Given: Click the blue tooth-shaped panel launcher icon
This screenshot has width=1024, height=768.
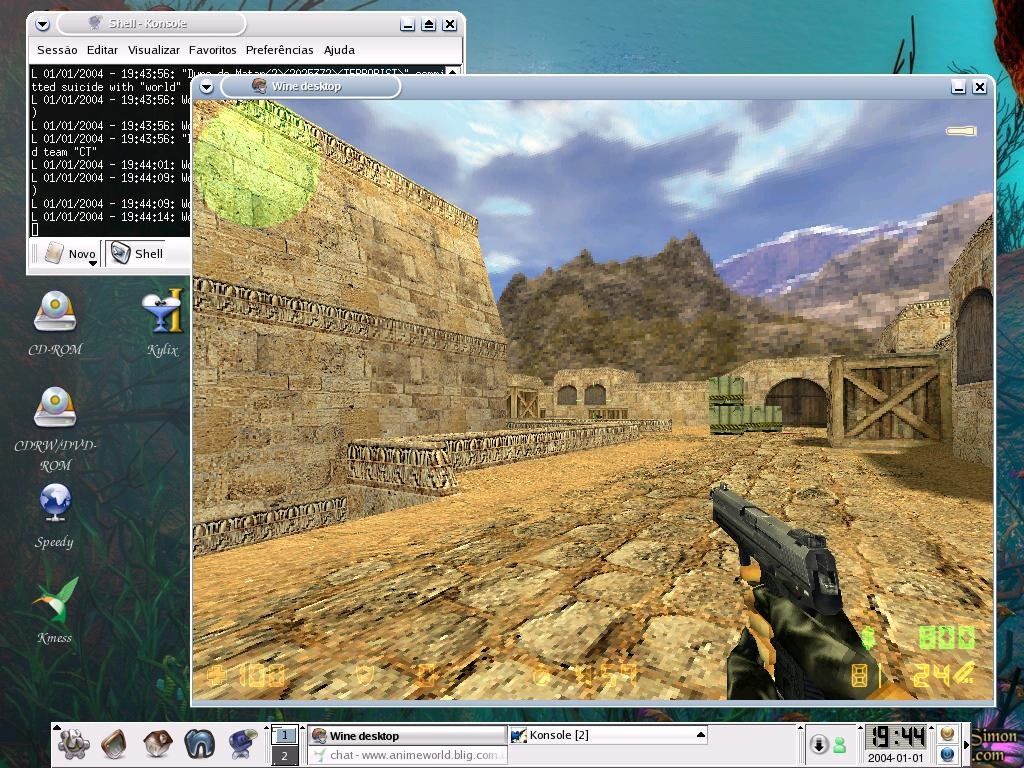Looking at the screenshot, I should 200,743.
